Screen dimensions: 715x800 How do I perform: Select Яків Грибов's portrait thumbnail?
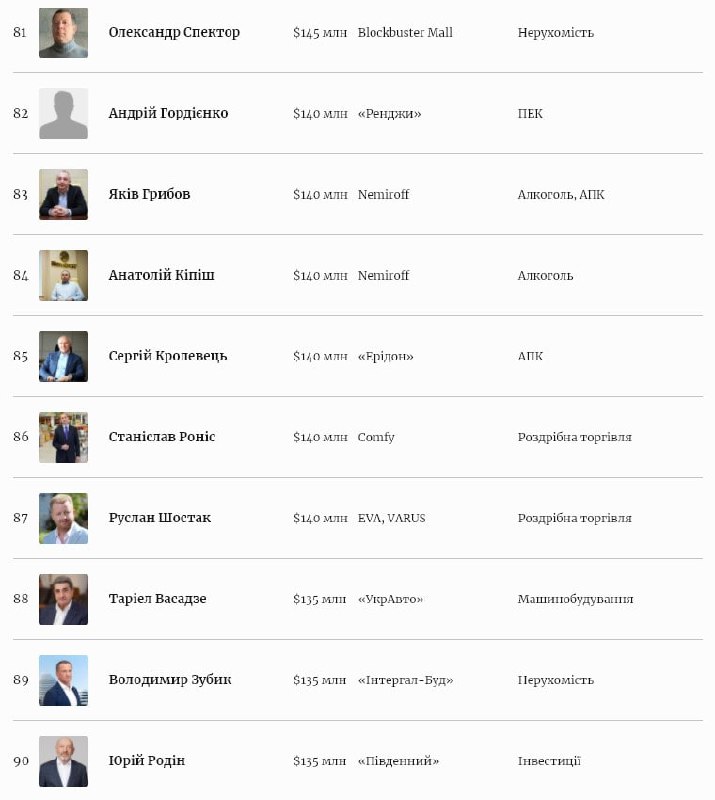tap(63, 194)
